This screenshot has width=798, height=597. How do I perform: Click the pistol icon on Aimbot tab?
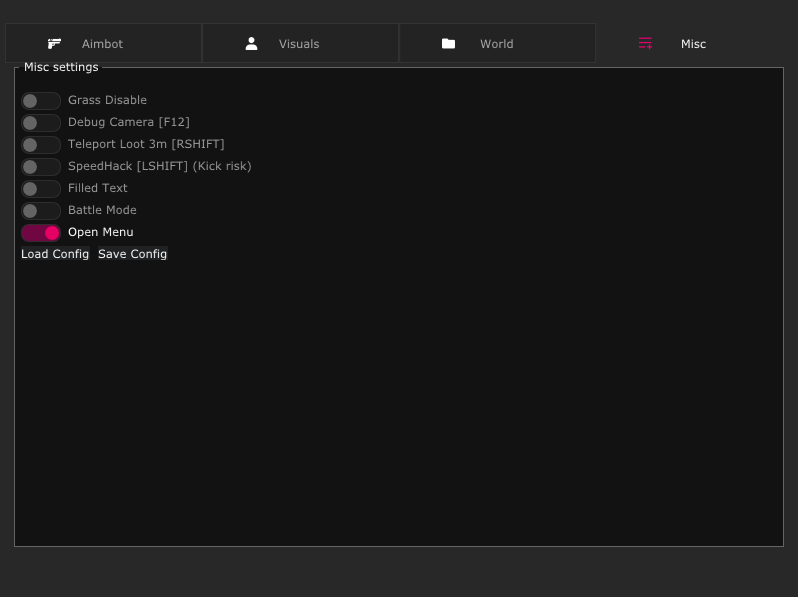tap(54, 44)
